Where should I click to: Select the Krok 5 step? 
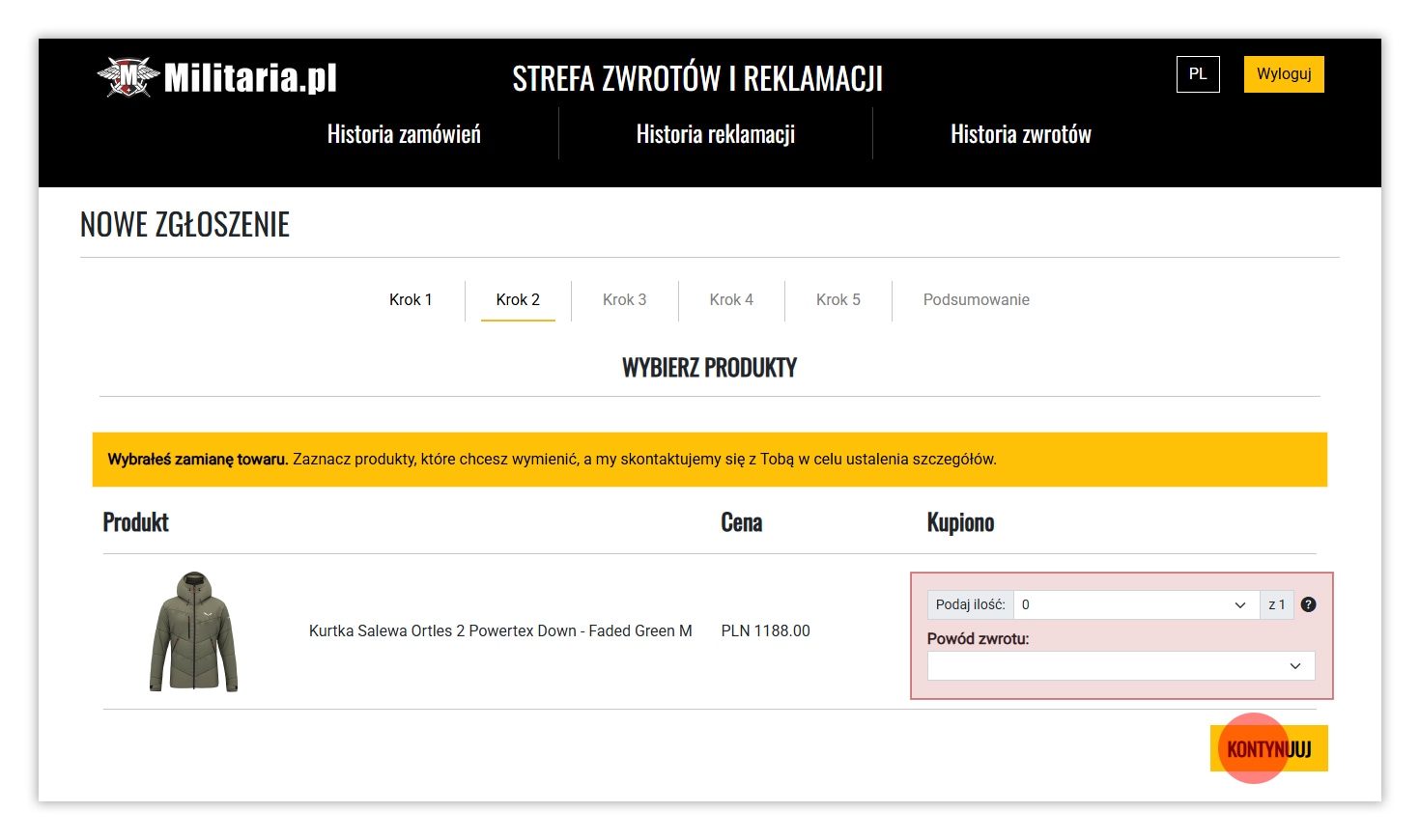838,299
